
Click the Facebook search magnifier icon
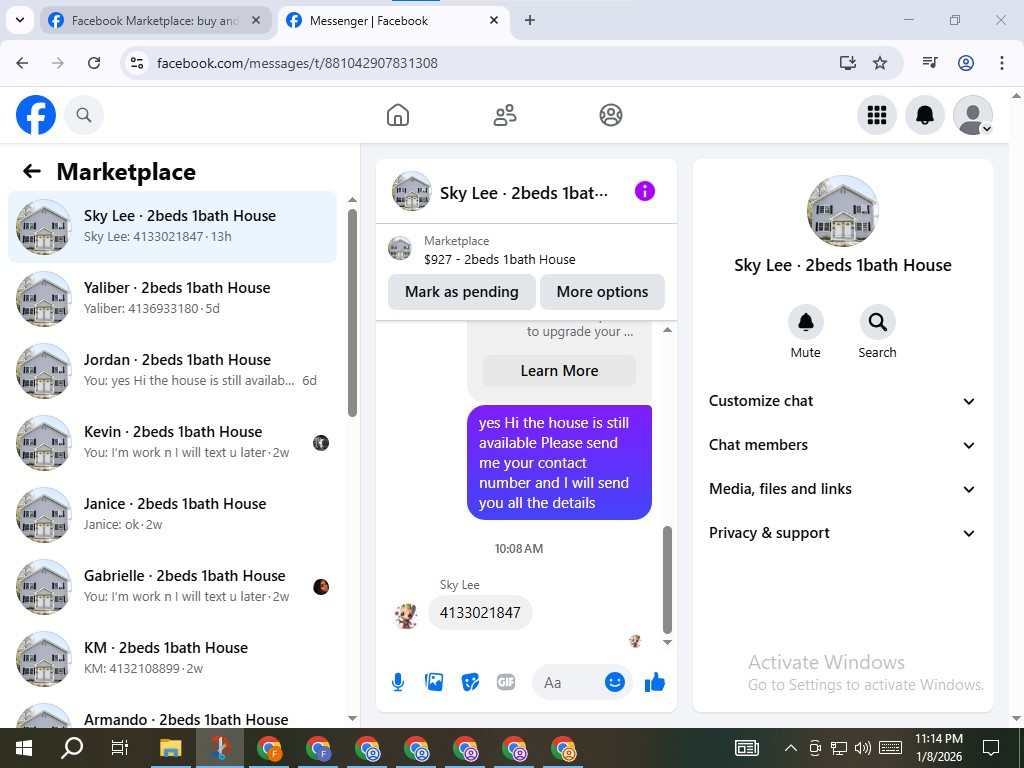click(84, 115)
